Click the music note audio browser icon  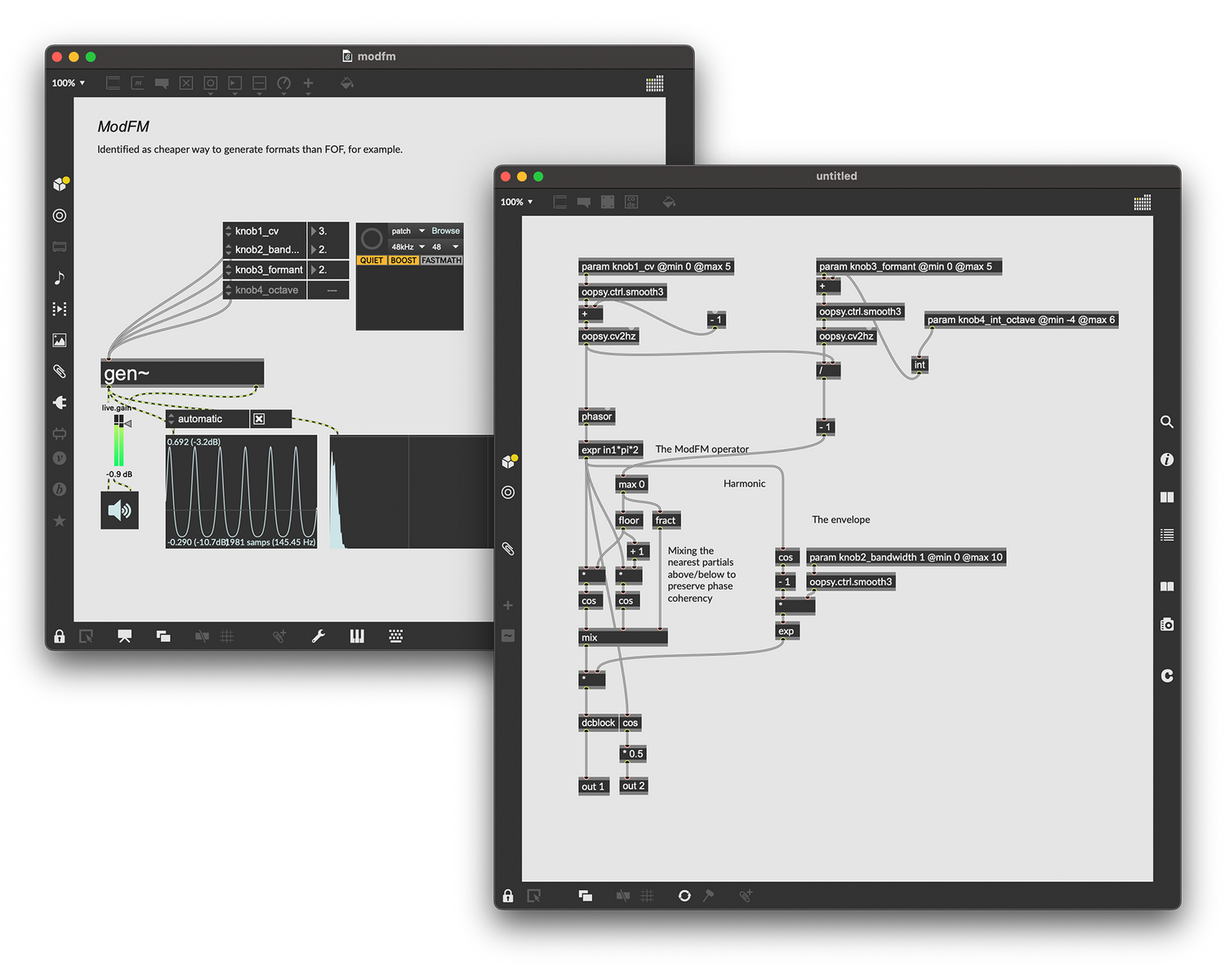click(x=60, y=278)
